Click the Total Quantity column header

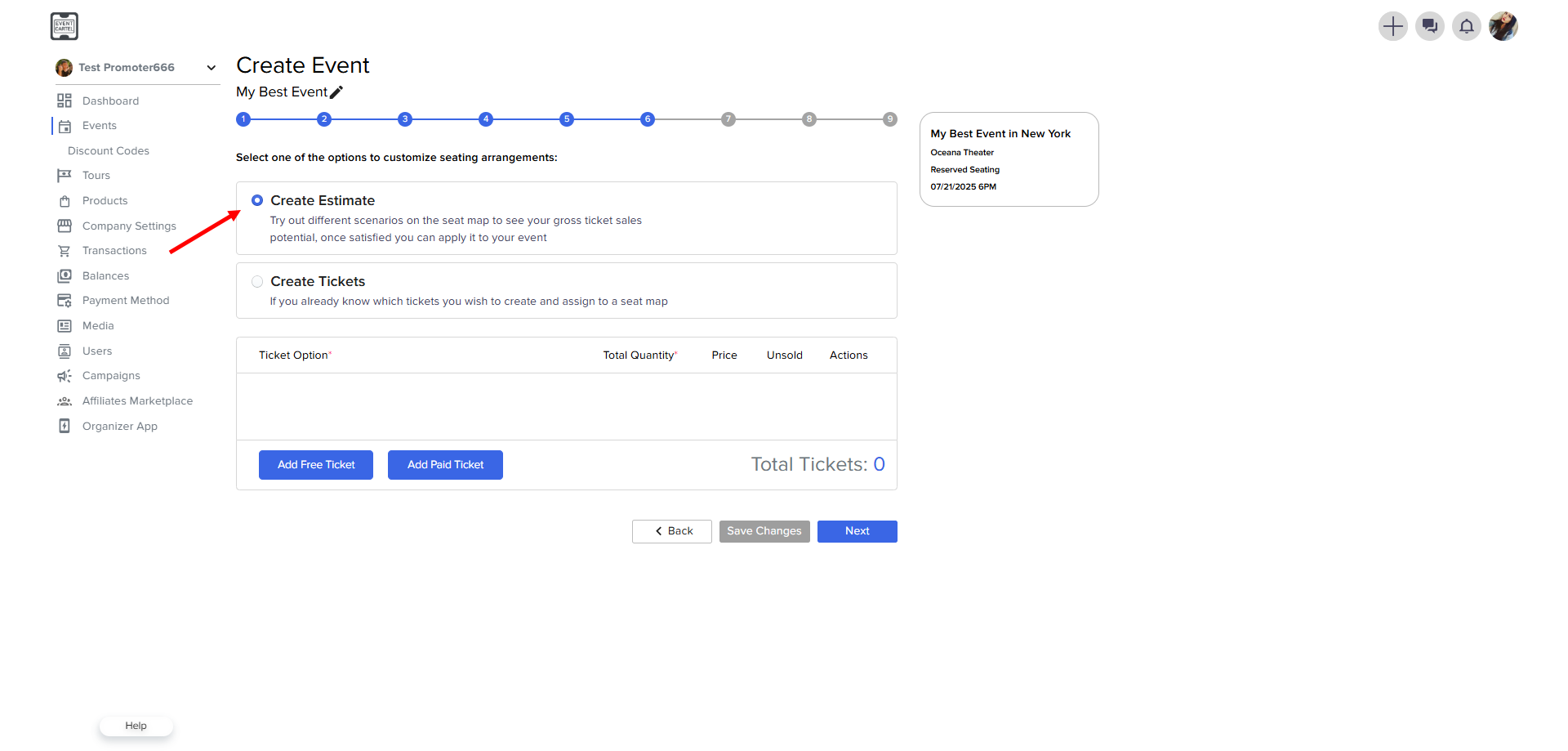coord(640,355)
